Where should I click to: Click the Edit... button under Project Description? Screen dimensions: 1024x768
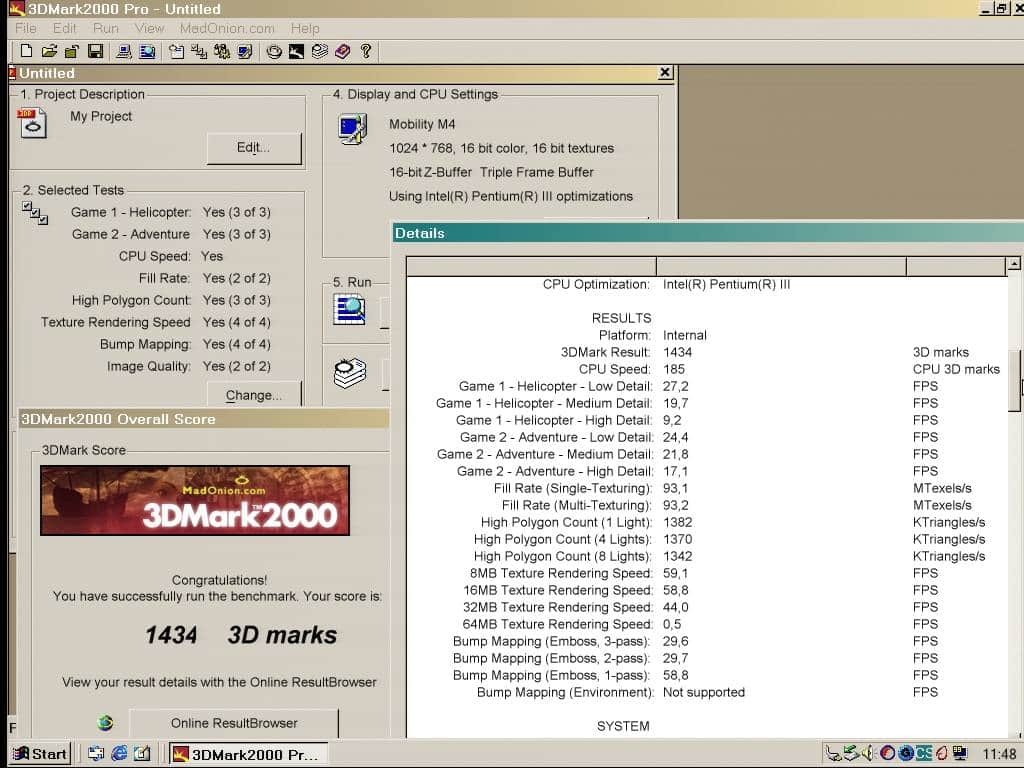[254, 148]
